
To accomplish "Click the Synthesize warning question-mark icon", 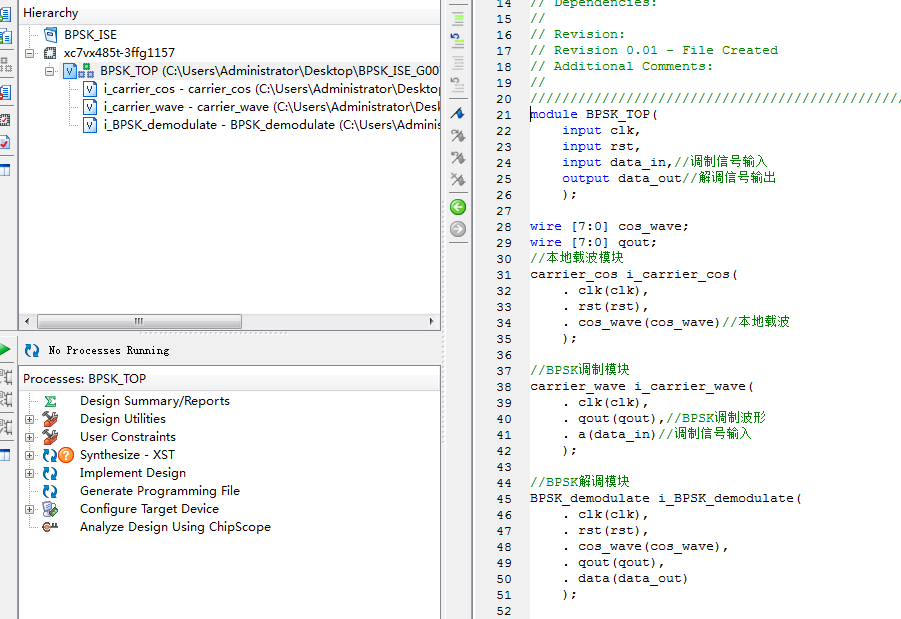I will coord(67,455).
